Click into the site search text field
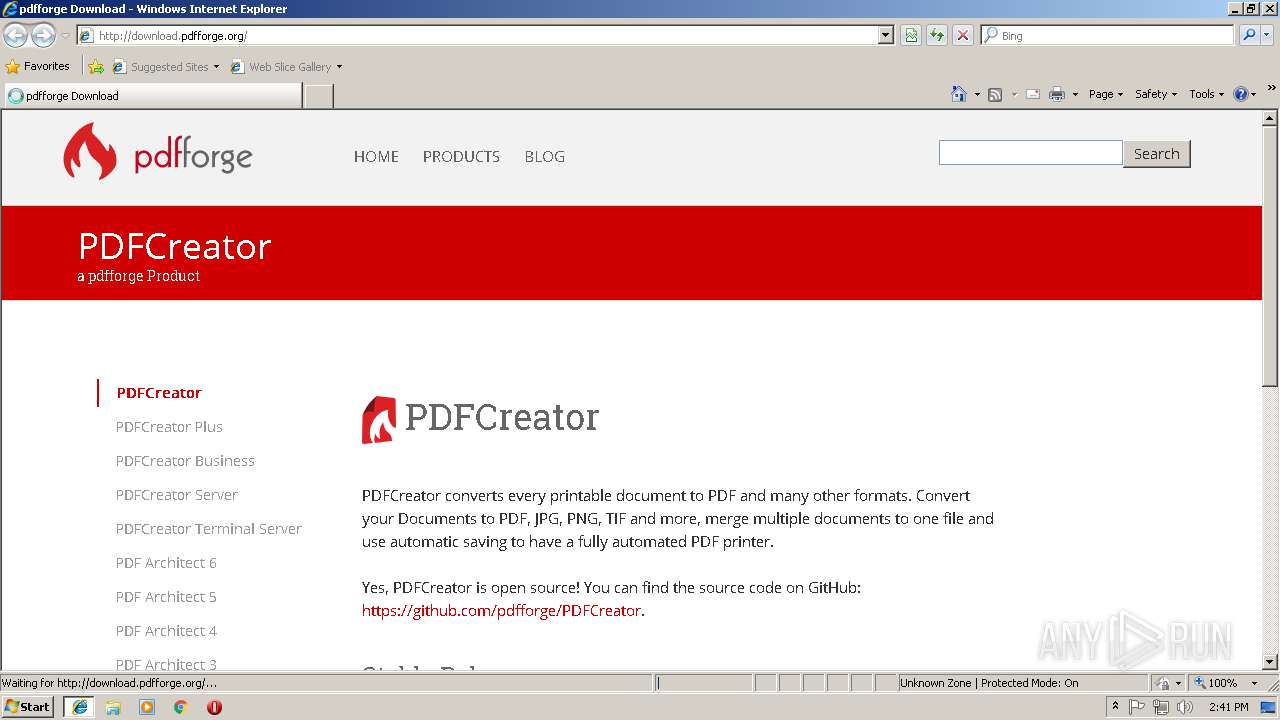 coord(1030,153)
